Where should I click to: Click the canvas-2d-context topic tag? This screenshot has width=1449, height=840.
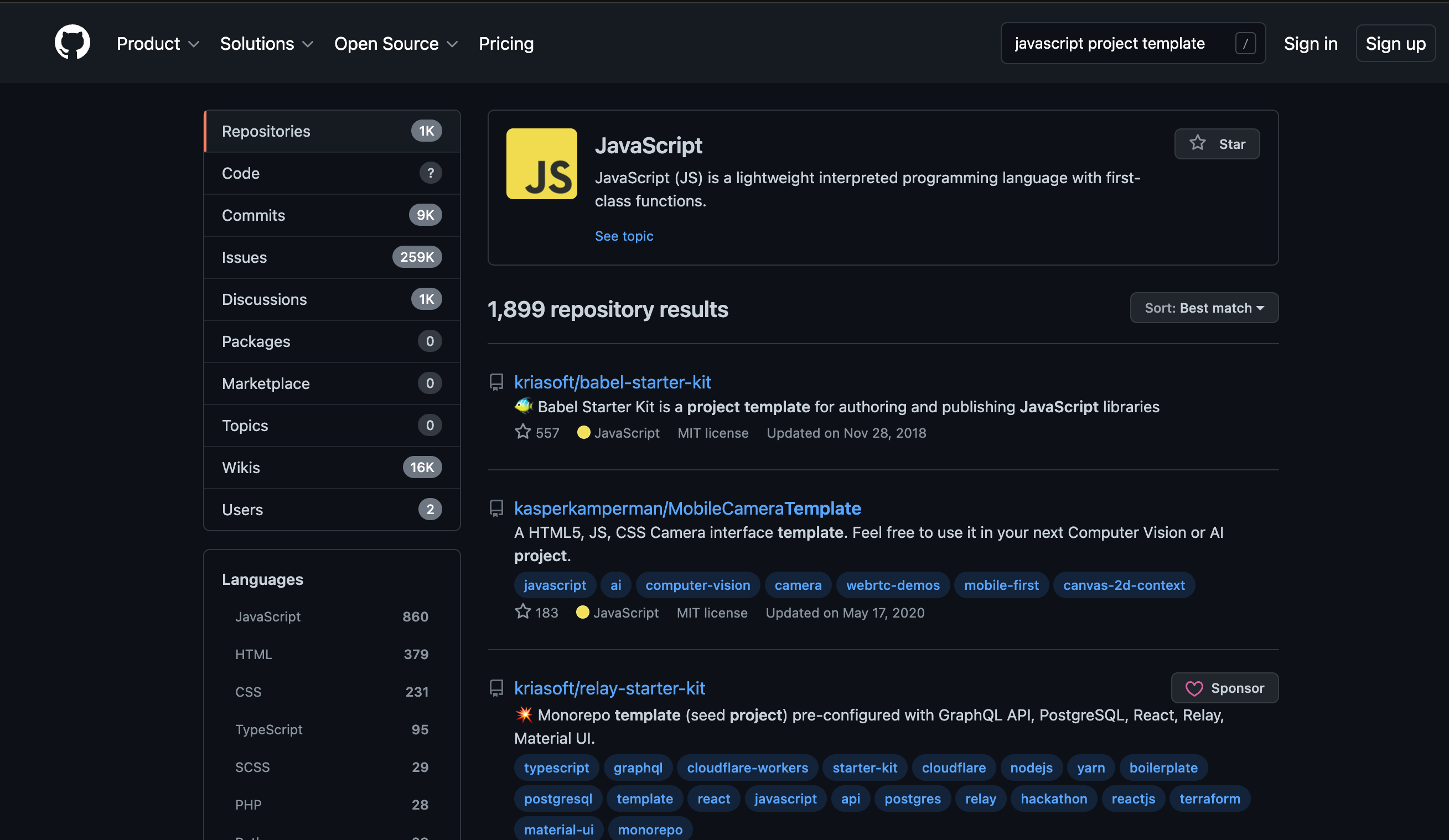click(x=1124, y=585)
